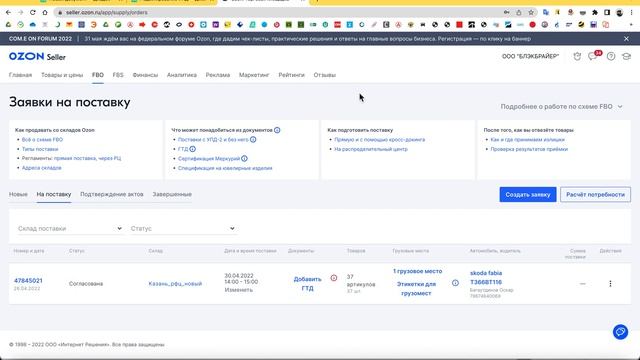Open the Отзывы menu

pos(324,75)
